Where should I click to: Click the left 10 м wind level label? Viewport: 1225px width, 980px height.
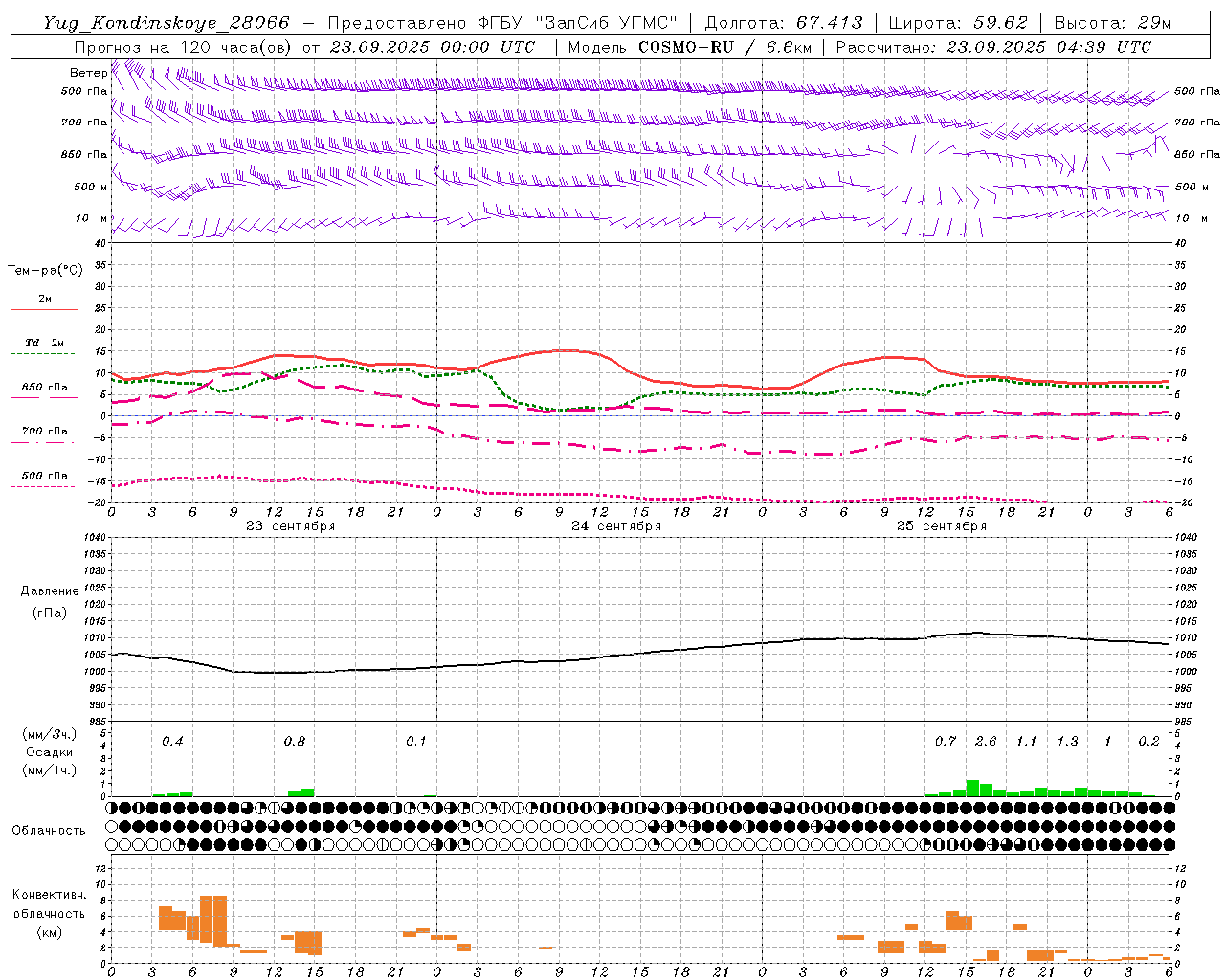pyautogui.click(x=91, y=218)
